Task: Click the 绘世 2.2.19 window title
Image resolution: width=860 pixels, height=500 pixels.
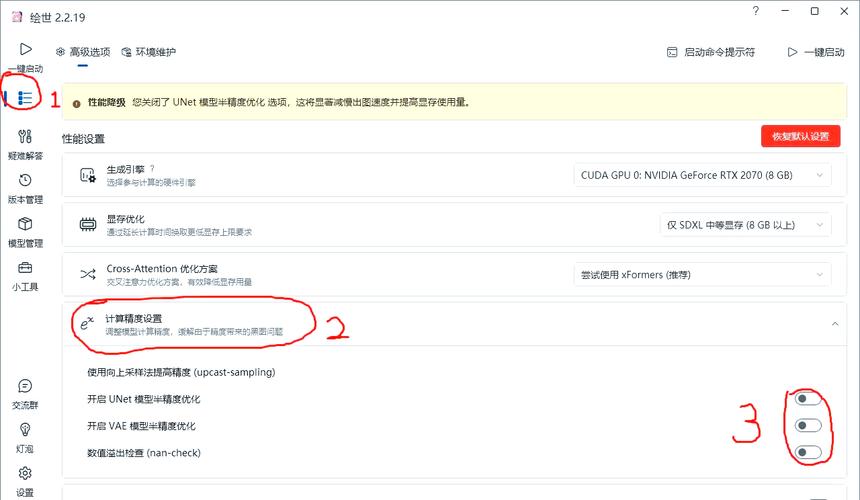Action: pyautogui.click(x=58, y=18)
